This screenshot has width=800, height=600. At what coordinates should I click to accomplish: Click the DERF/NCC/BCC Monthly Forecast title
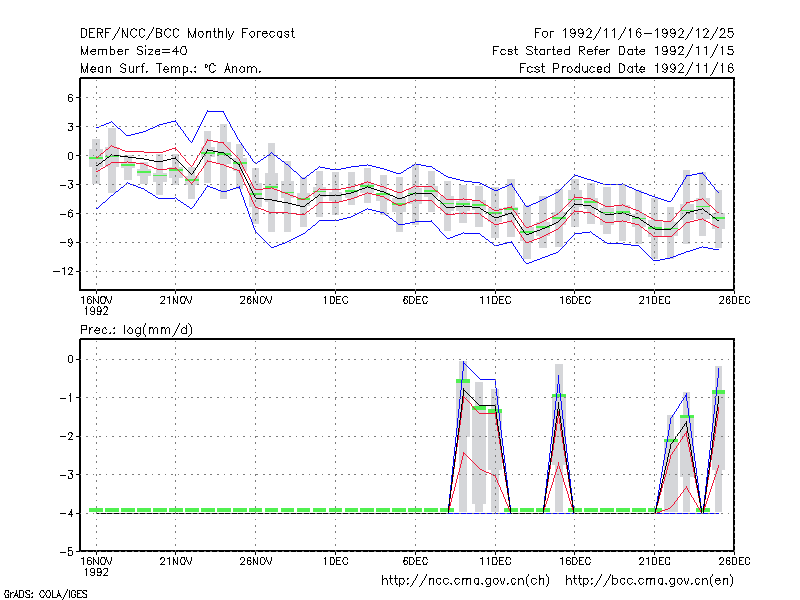187,34
